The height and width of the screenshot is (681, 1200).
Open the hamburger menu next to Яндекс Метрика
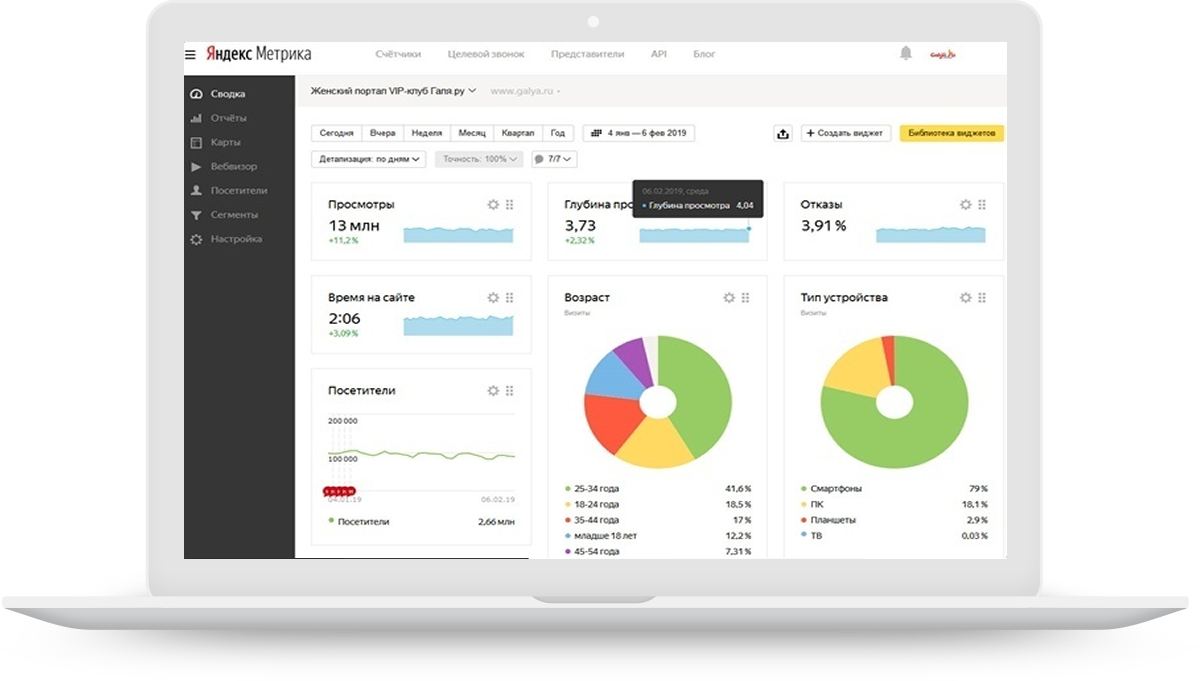click(x=190, y=54)
